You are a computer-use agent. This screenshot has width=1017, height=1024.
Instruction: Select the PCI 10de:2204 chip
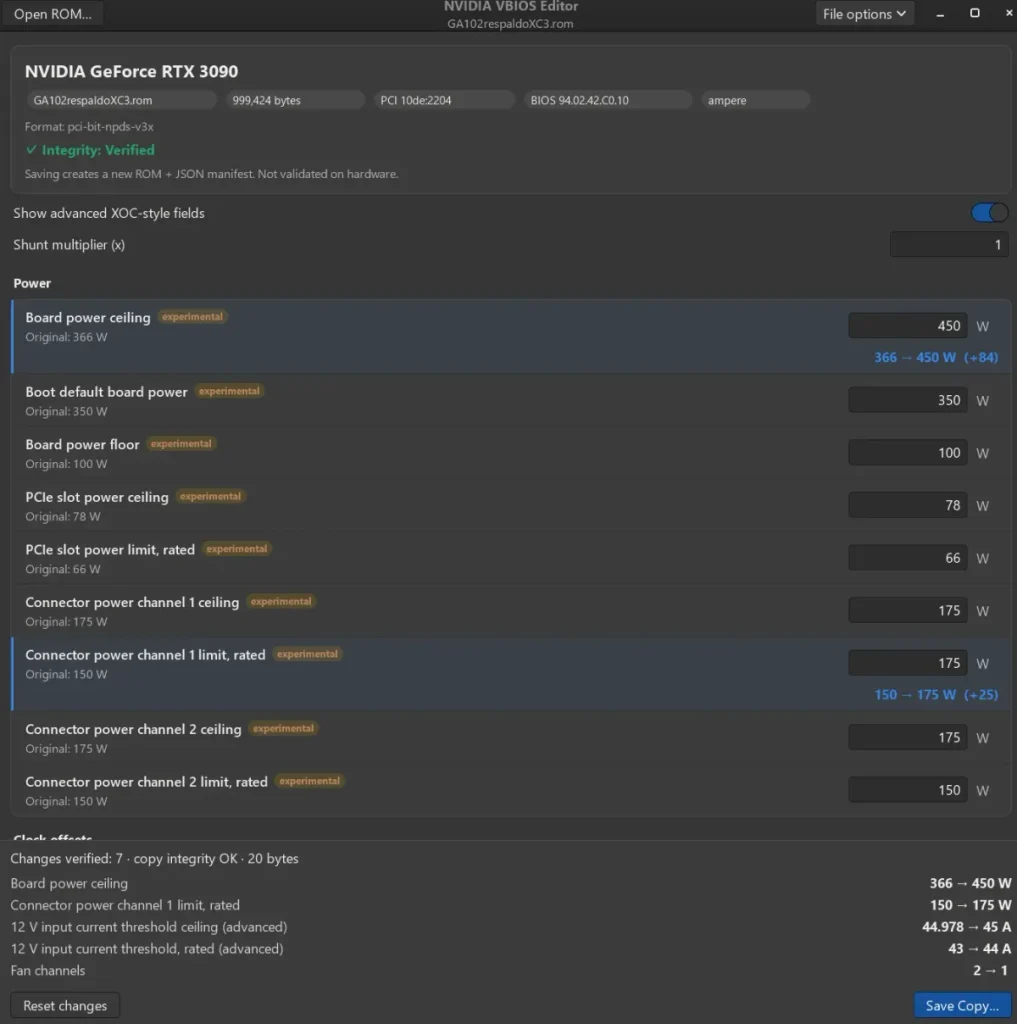coord(444,100)
